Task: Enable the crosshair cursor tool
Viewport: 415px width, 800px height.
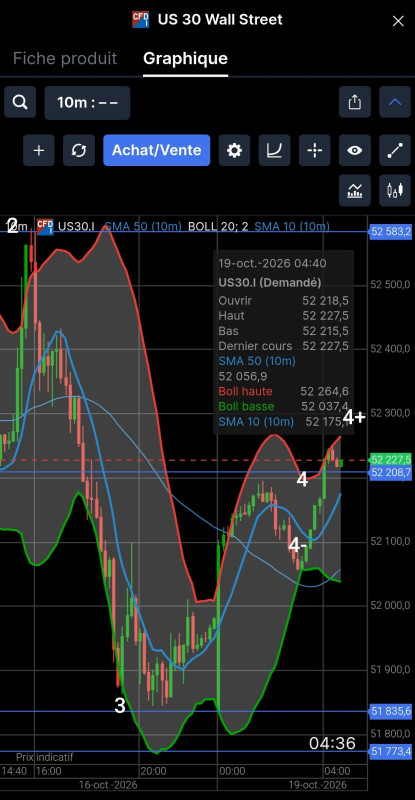Action: [314, 151]
